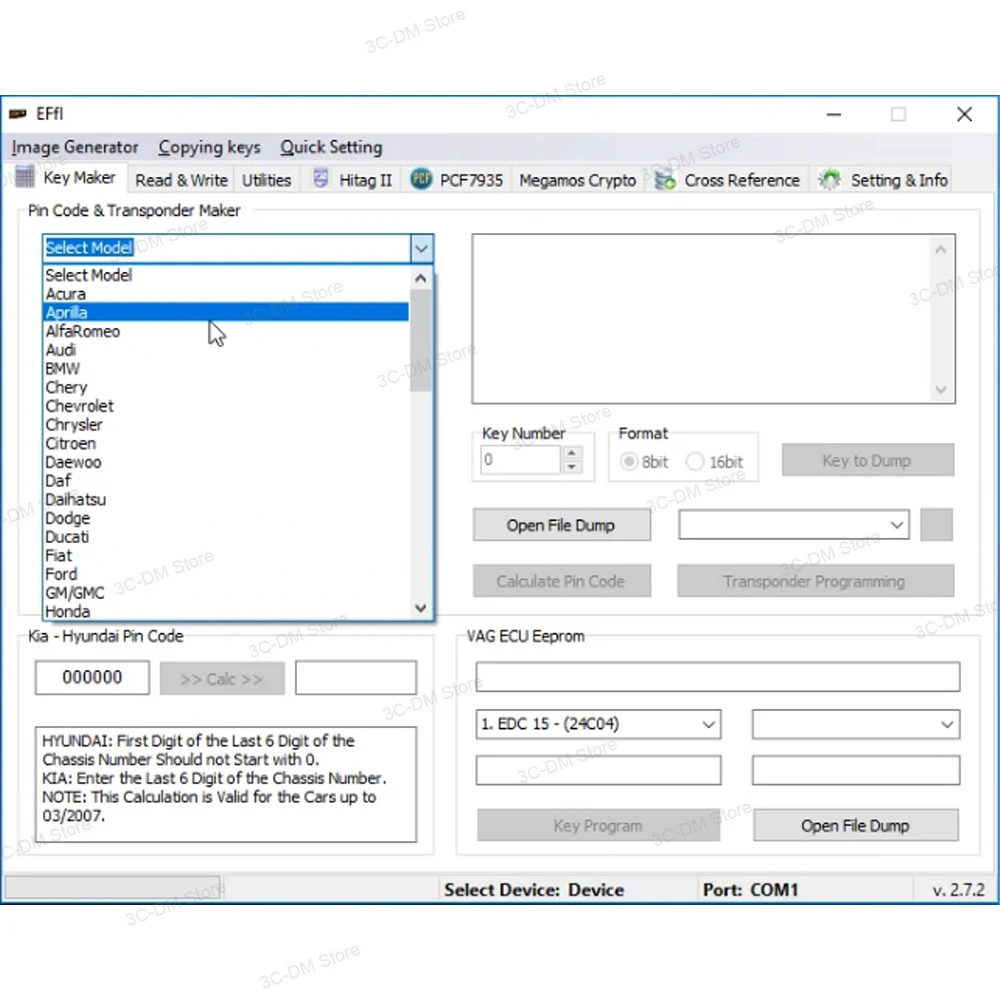Screen dimensions: 1000x1000
Task: Click small gray square button beside dropdown
Action: [936, 525]
